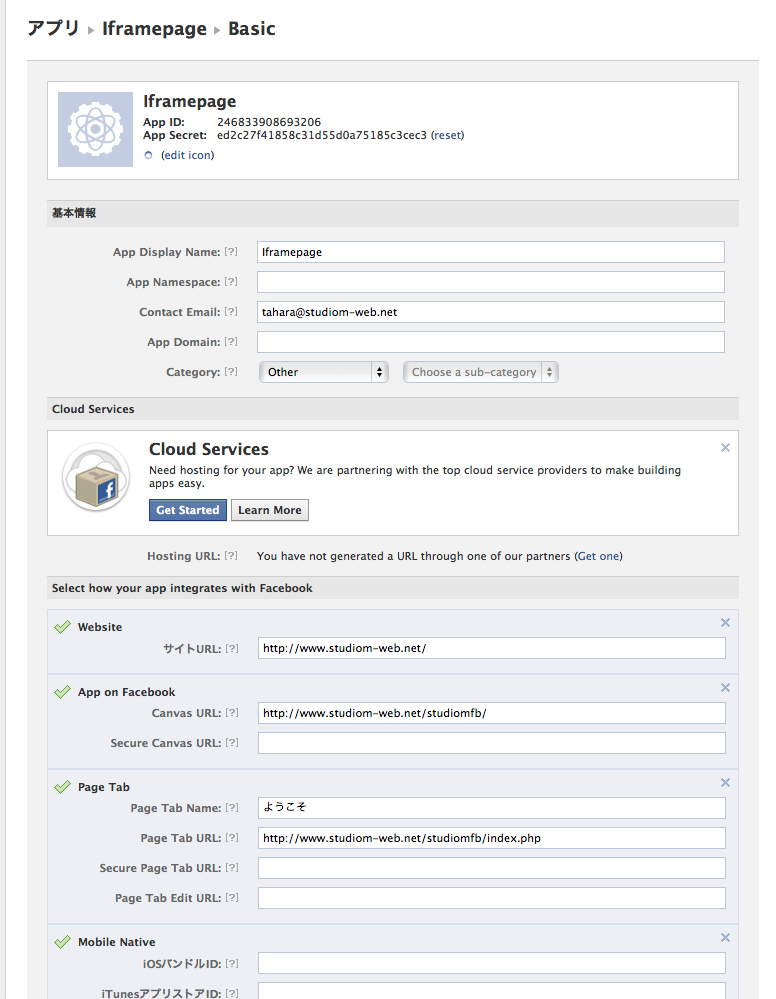
Task: Click the Iframepage app icon thumbnail
Action: 96,129
